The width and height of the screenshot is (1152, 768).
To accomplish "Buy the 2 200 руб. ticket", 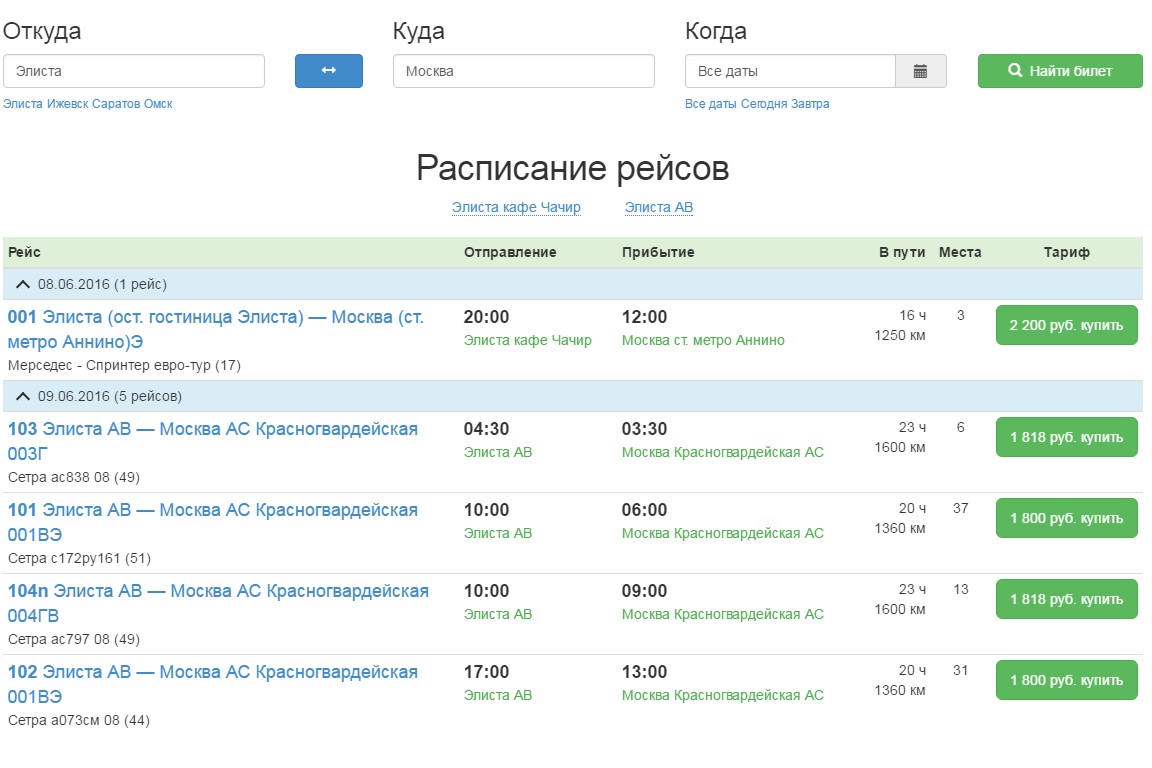I will (x=1066, y=325).
